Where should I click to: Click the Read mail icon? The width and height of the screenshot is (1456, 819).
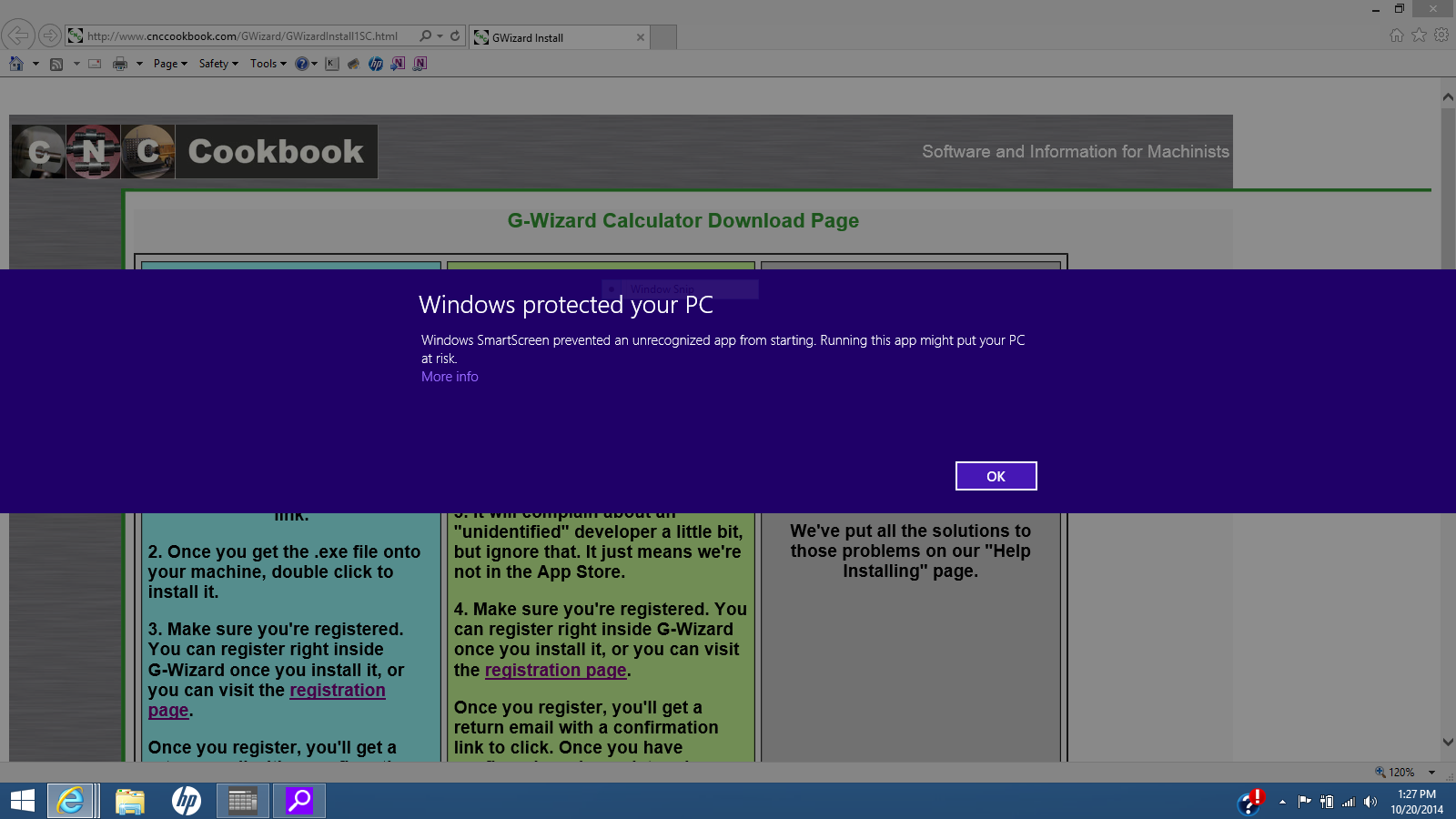pyautogui.click(x=95, y=64)
